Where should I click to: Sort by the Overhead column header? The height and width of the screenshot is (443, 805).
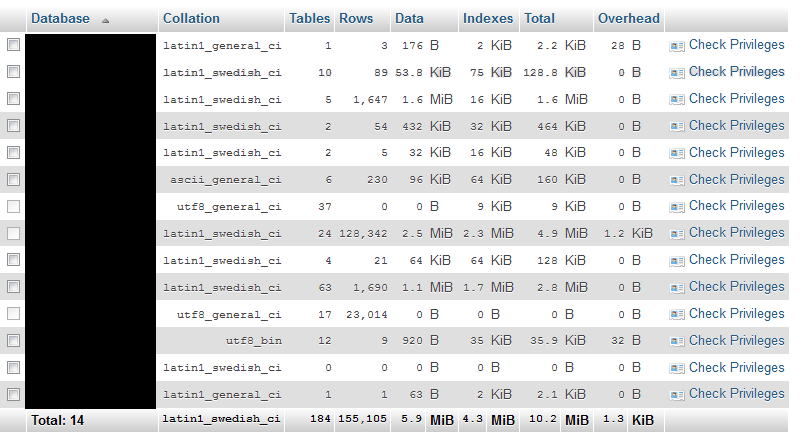(628, 18)
